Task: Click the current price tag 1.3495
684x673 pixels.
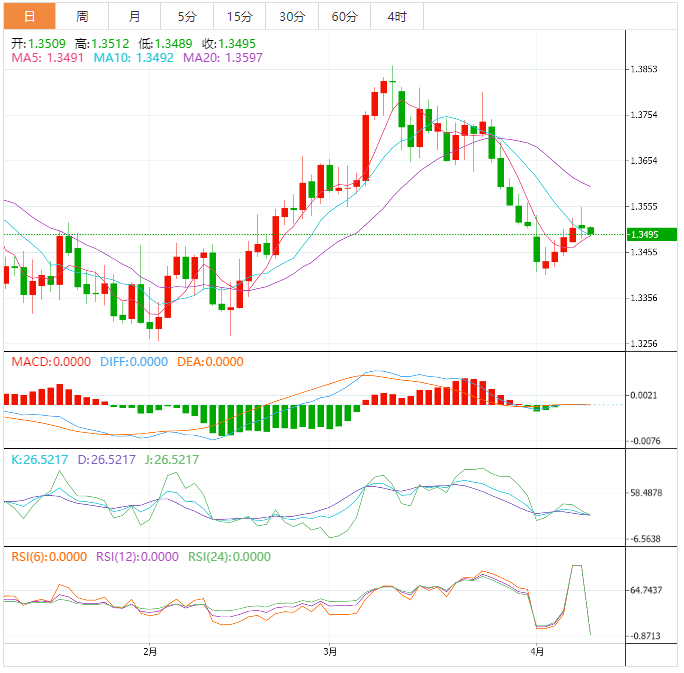Action: point(651,234)
